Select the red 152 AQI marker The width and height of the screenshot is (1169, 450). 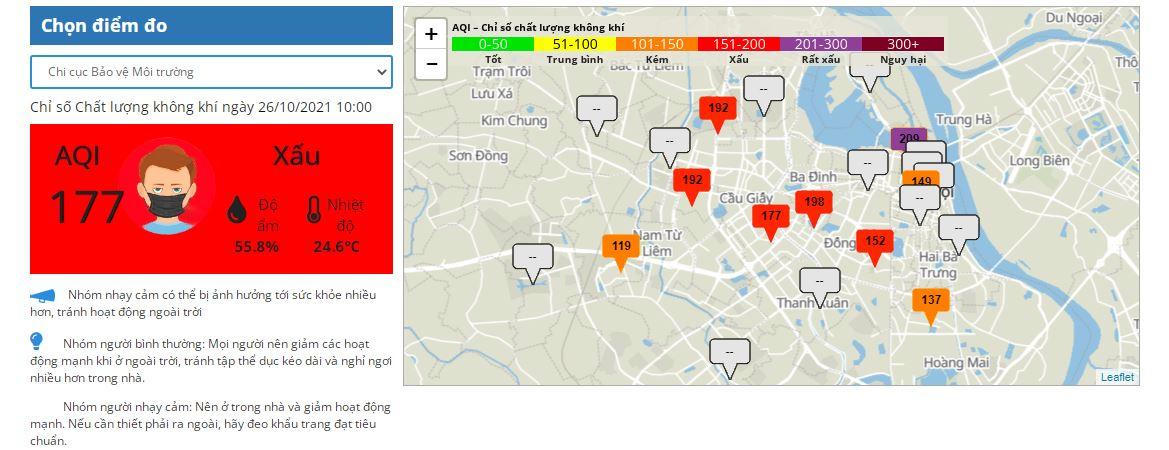(875, 242)
